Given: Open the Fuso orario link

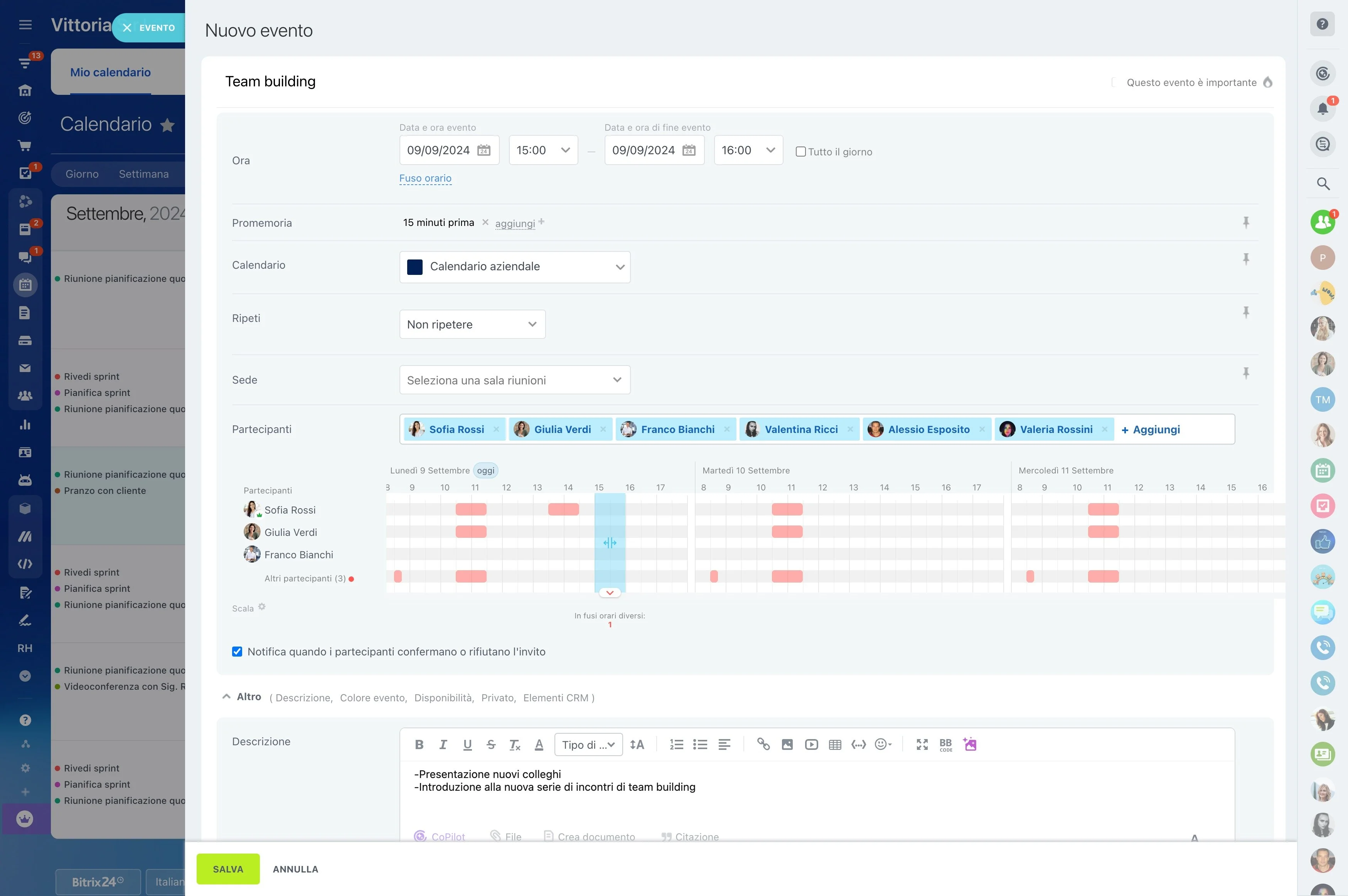Looking at the screenshot, I should 425,178.
